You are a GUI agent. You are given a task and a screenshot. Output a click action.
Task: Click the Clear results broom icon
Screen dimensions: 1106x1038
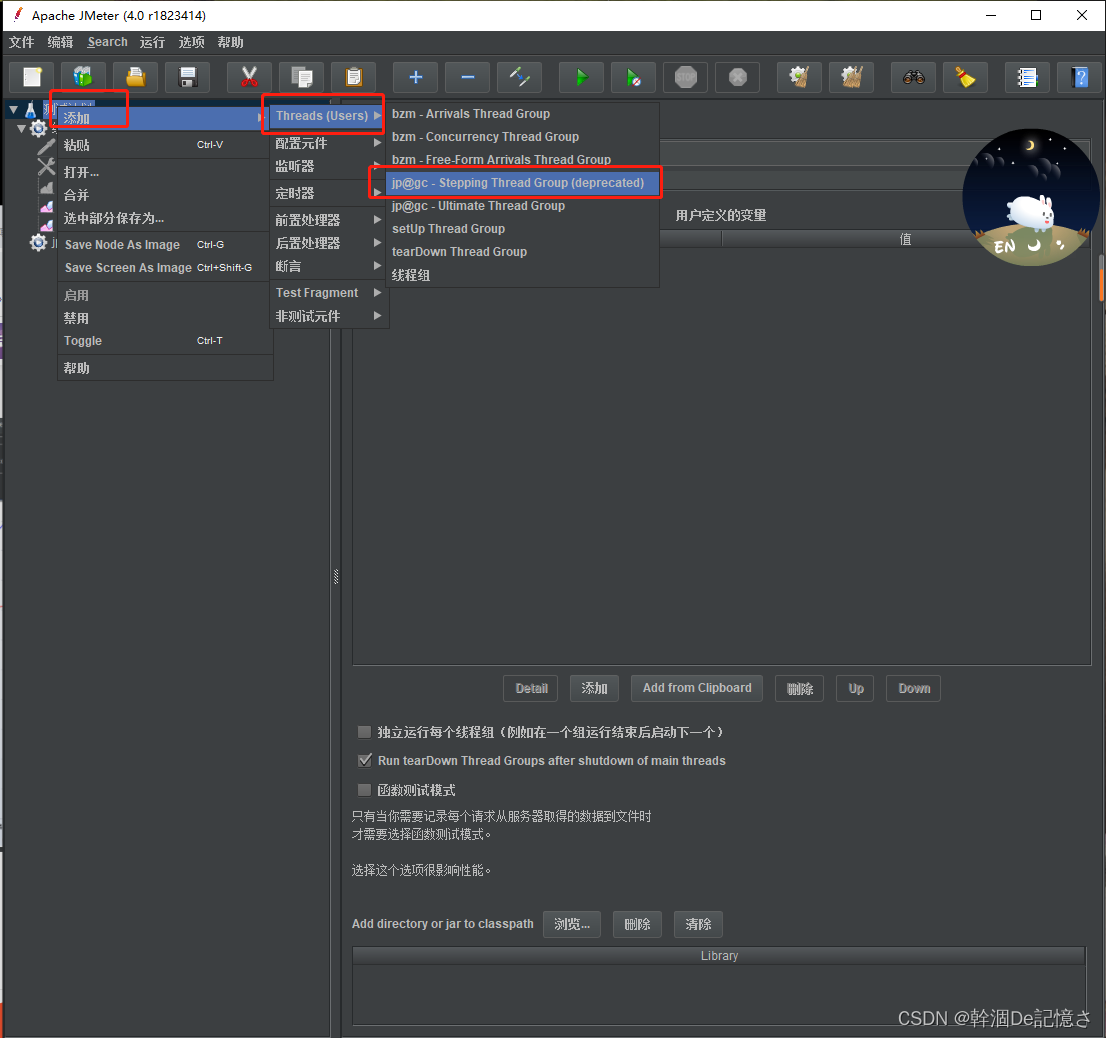[799, 77]
